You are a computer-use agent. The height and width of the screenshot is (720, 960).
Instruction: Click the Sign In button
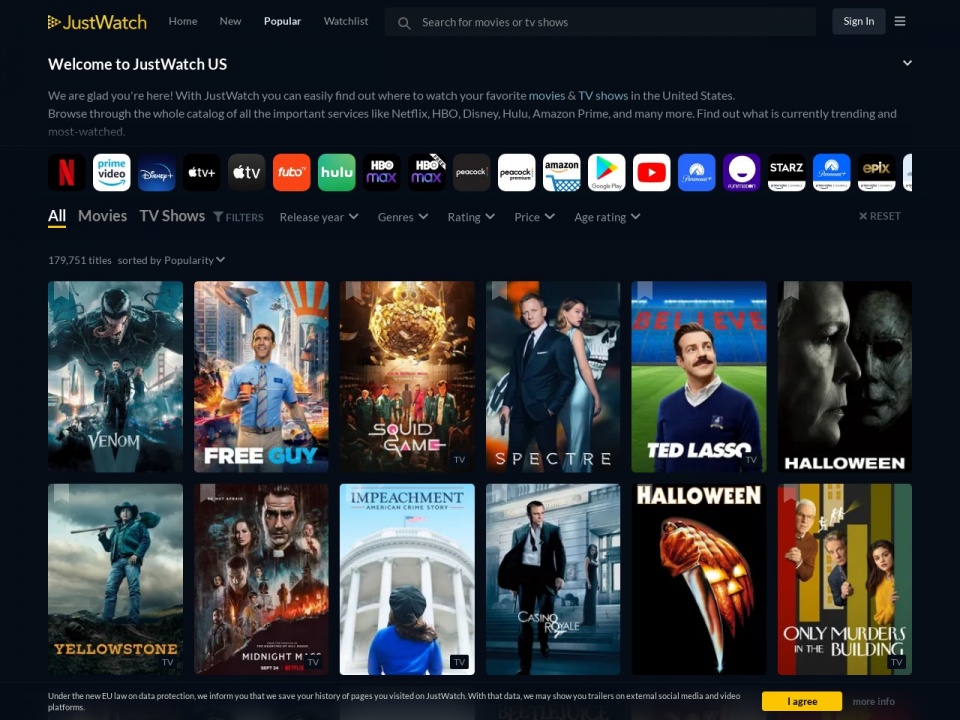tap(859, 21)
